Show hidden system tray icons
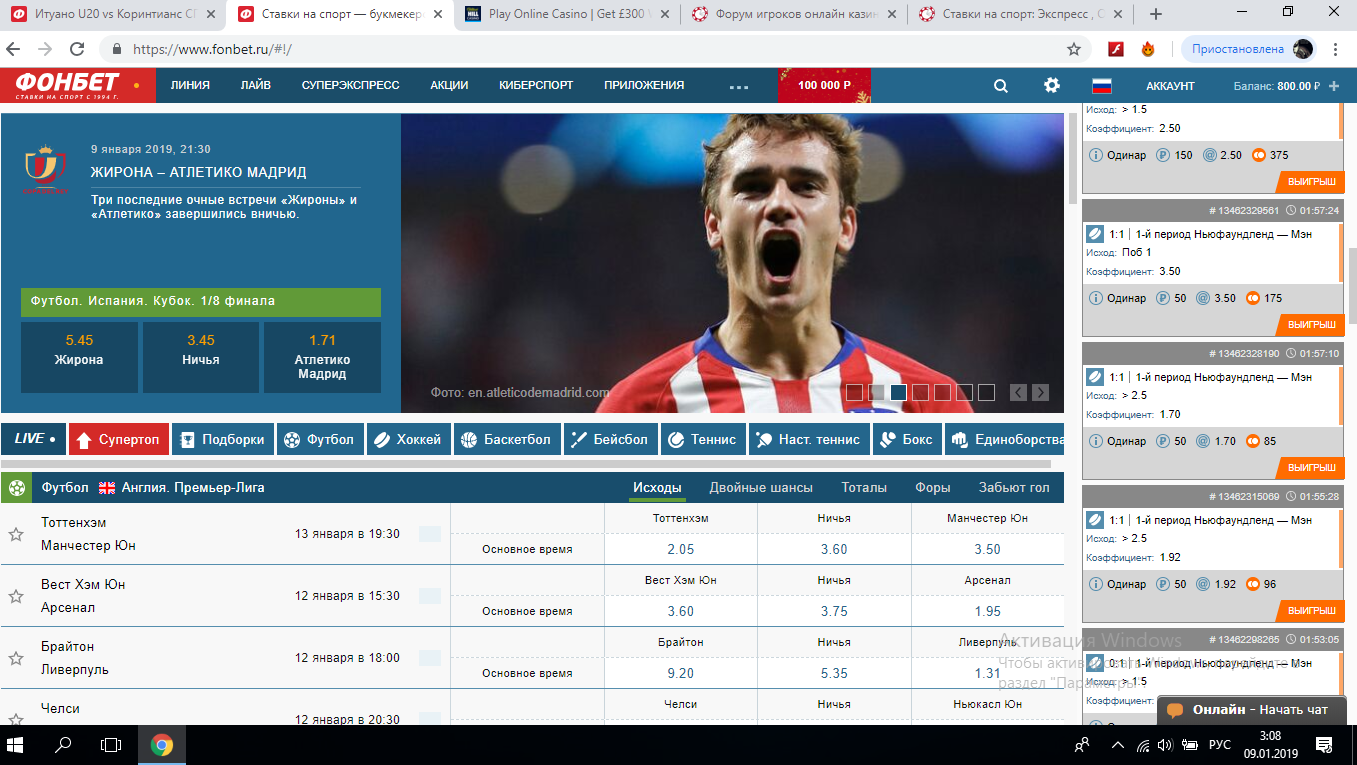 tap(1117, 745)
